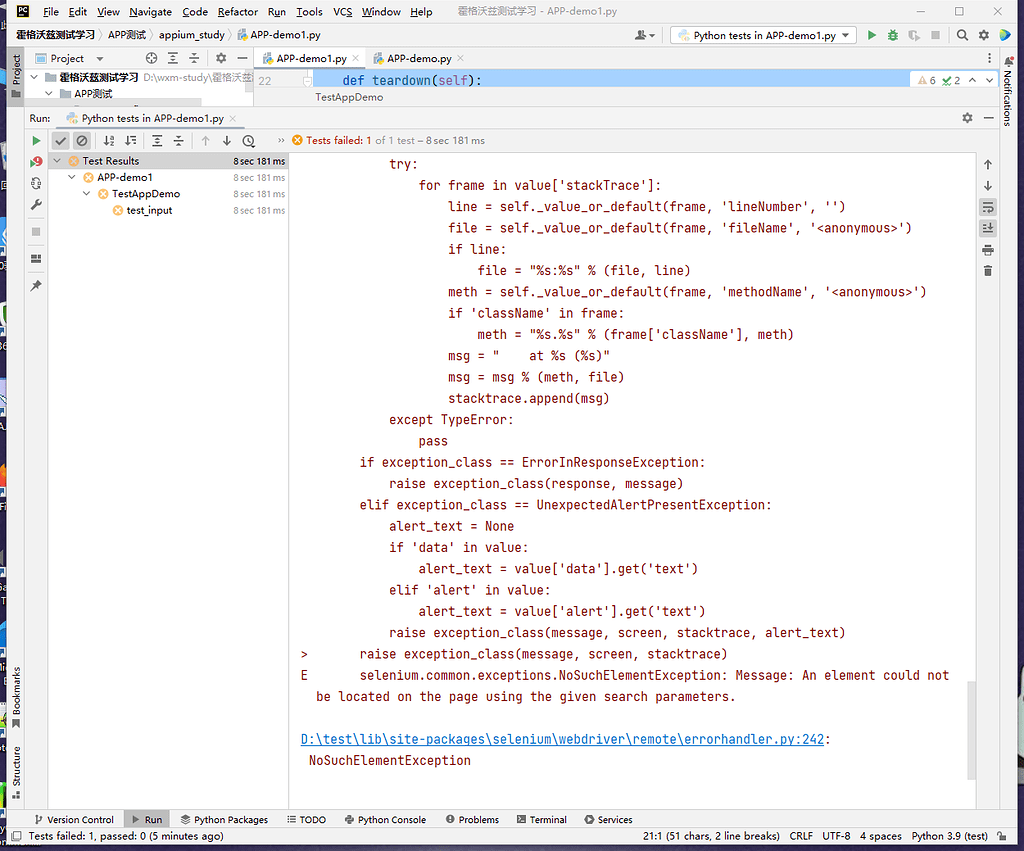
Task: Go to next failed test arrow
Action: 227,140
